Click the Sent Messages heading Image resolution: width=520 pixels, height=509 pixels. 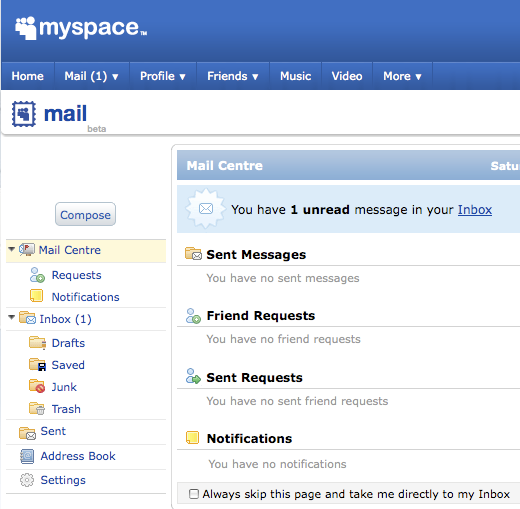point(256,255)
